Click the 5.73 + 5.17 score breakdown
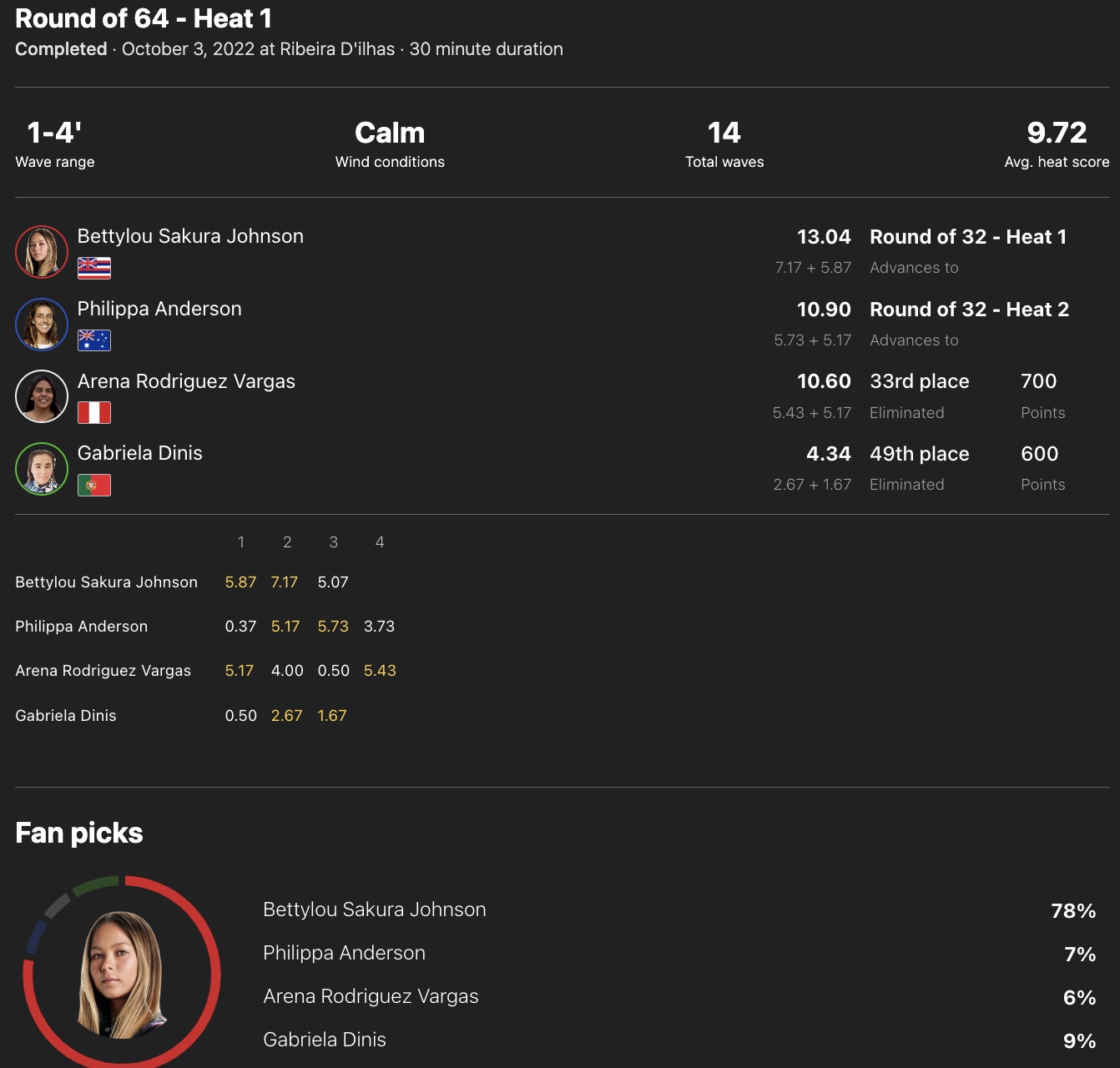1120x1068 pixels. pyautogui.click(x=813, y=340)
